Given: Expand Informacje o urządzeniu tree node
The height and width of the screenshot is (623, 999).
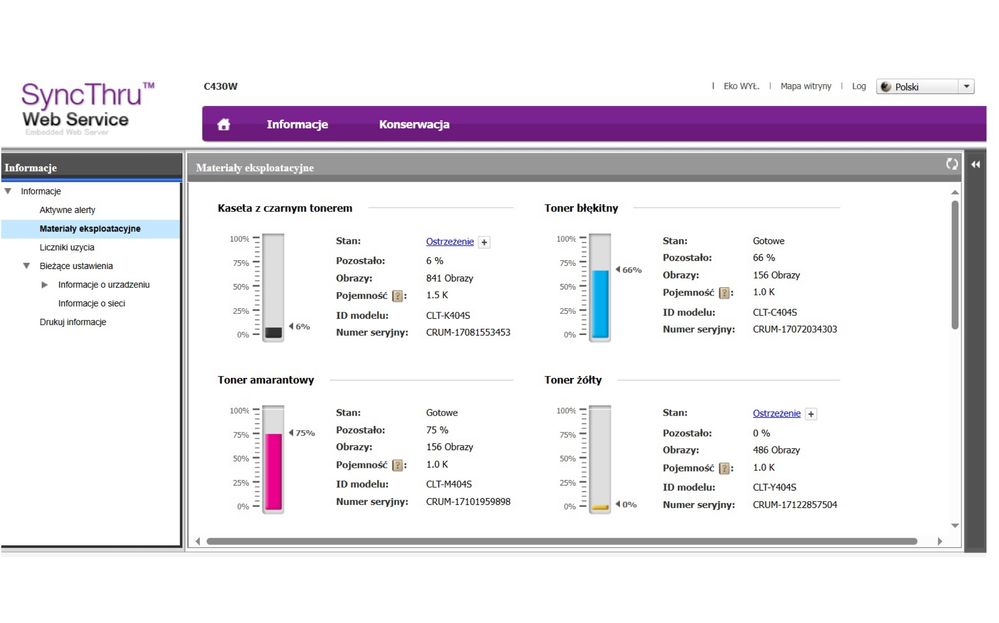Looking at the screenshot, I should (x=45, y=285).
